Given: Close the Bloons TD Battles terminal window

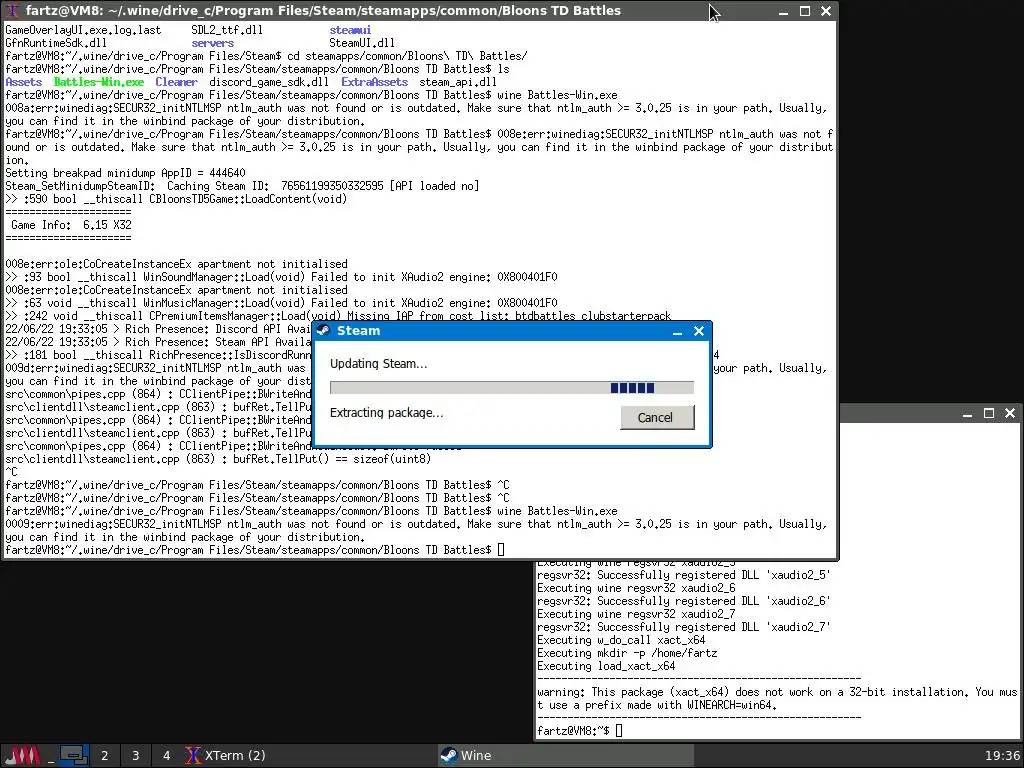Looking at the screenshot, I should point(825,11).
